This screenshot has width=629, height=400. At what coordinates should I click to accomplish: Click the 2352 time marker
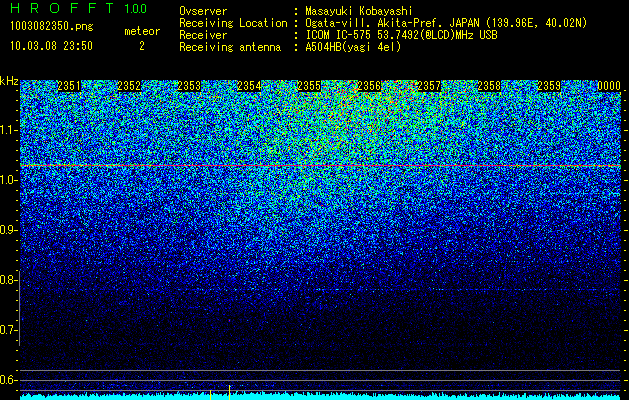tap(129, 86)
